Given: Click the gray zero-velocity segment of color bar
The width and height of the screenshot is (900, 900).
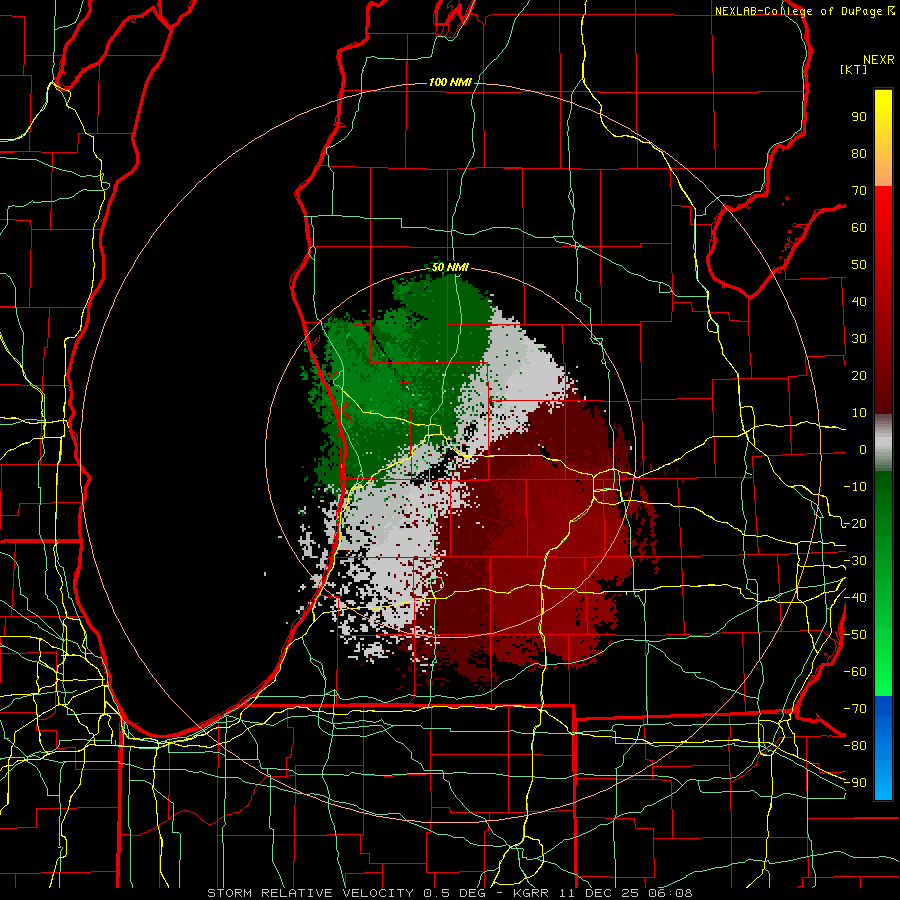Looking at the screenshot, I should (x=883, y=442).
